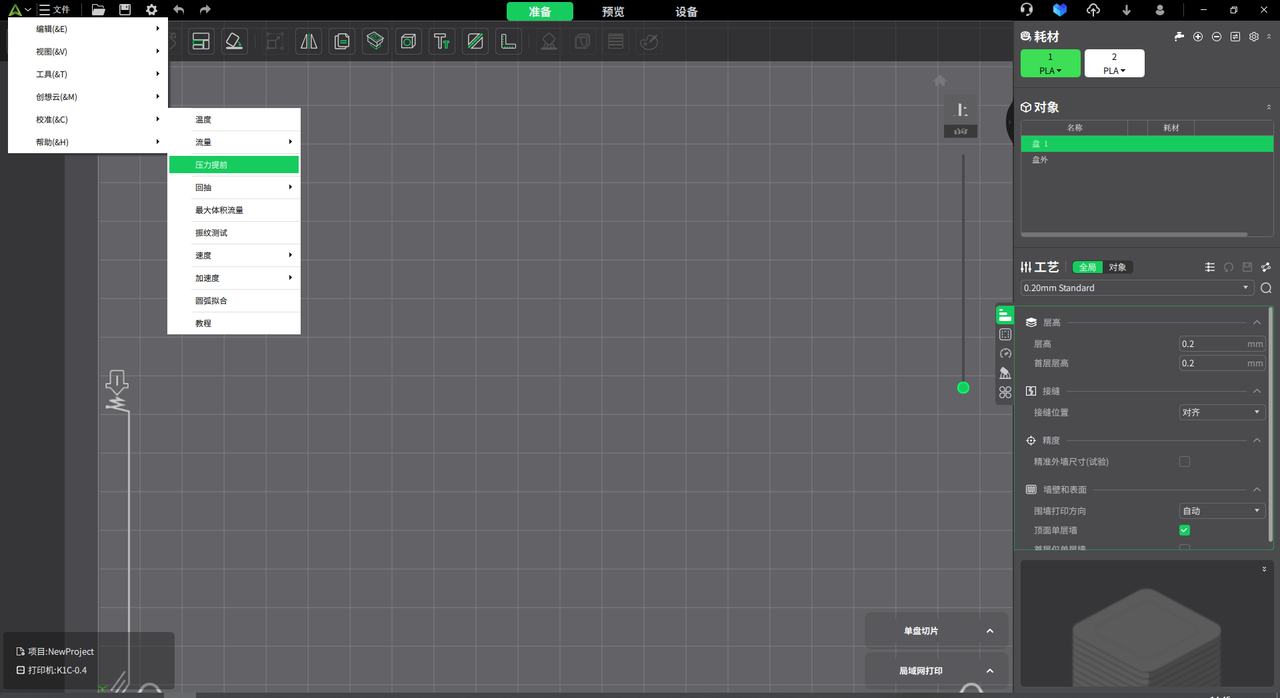The height and width of the screenshot is (698, 1280).
Task: Open filament settings gear icon
Action: pos(1254,36)
